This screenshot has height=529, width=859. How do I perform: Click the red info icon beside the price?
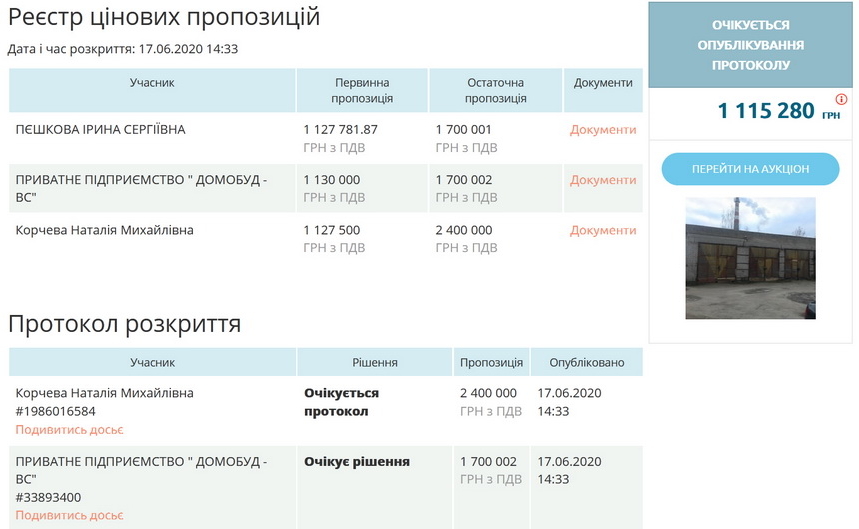coord(841,99)
